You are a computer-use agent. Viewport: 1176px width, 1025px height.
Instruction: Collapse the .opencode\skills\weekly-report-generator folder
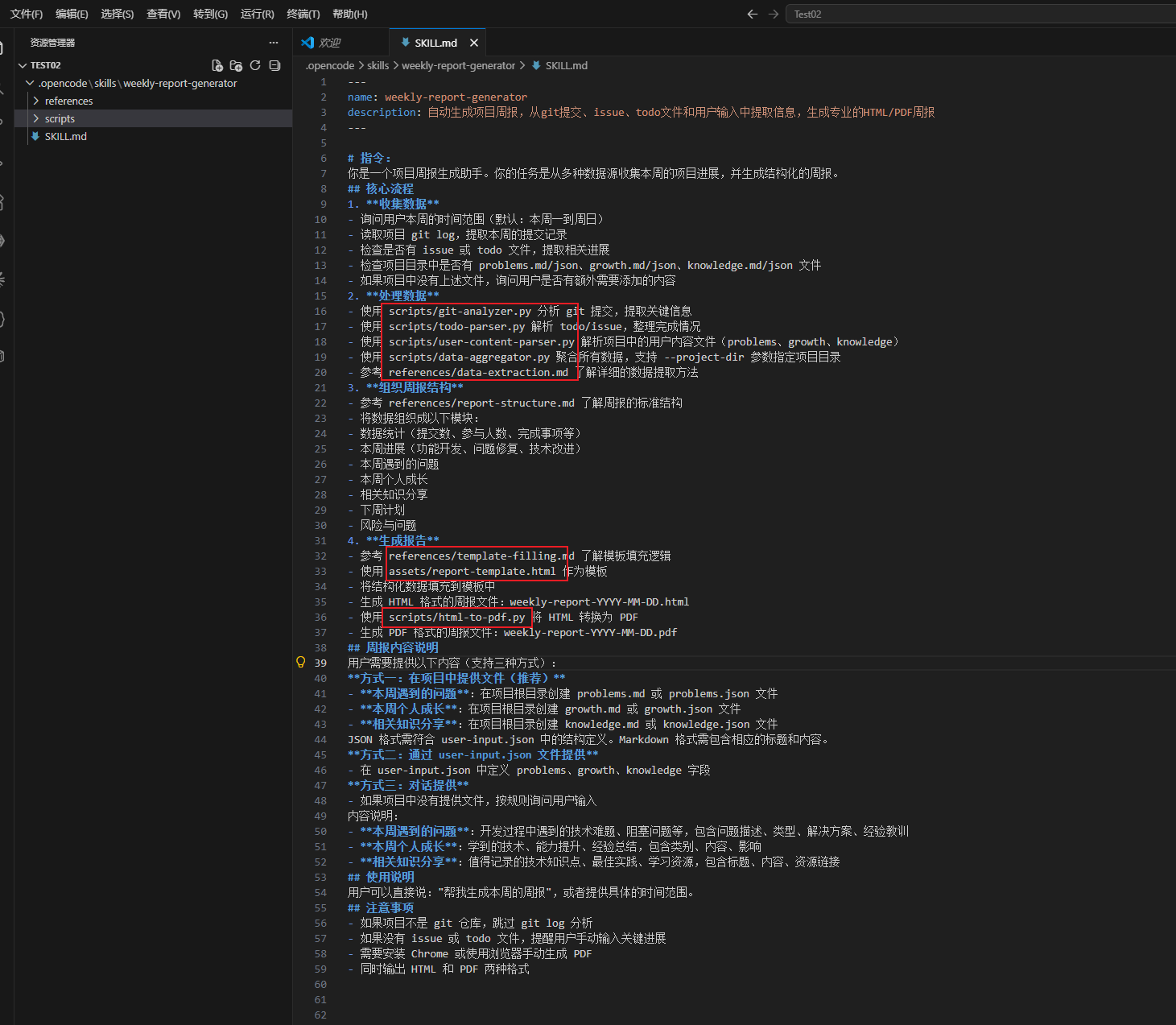tap(30, 83)
